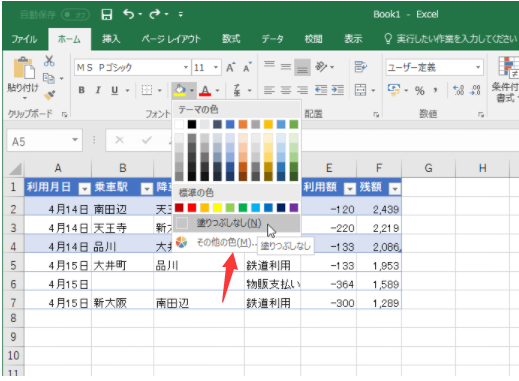
Task: Decrease decimal places
Action: pyautogui.click(x=475, y=90)
